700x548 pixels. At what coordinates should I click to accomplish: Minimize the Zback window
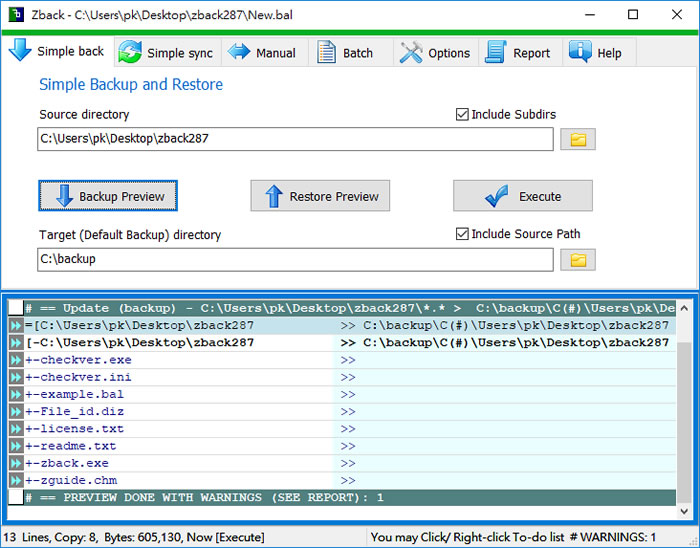tap(590, 15)
